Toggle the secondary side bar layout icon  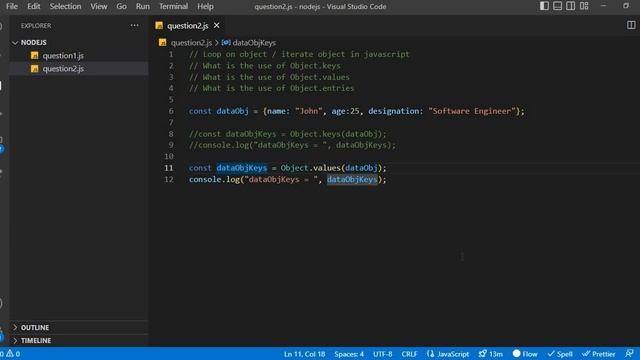[571, 6]
